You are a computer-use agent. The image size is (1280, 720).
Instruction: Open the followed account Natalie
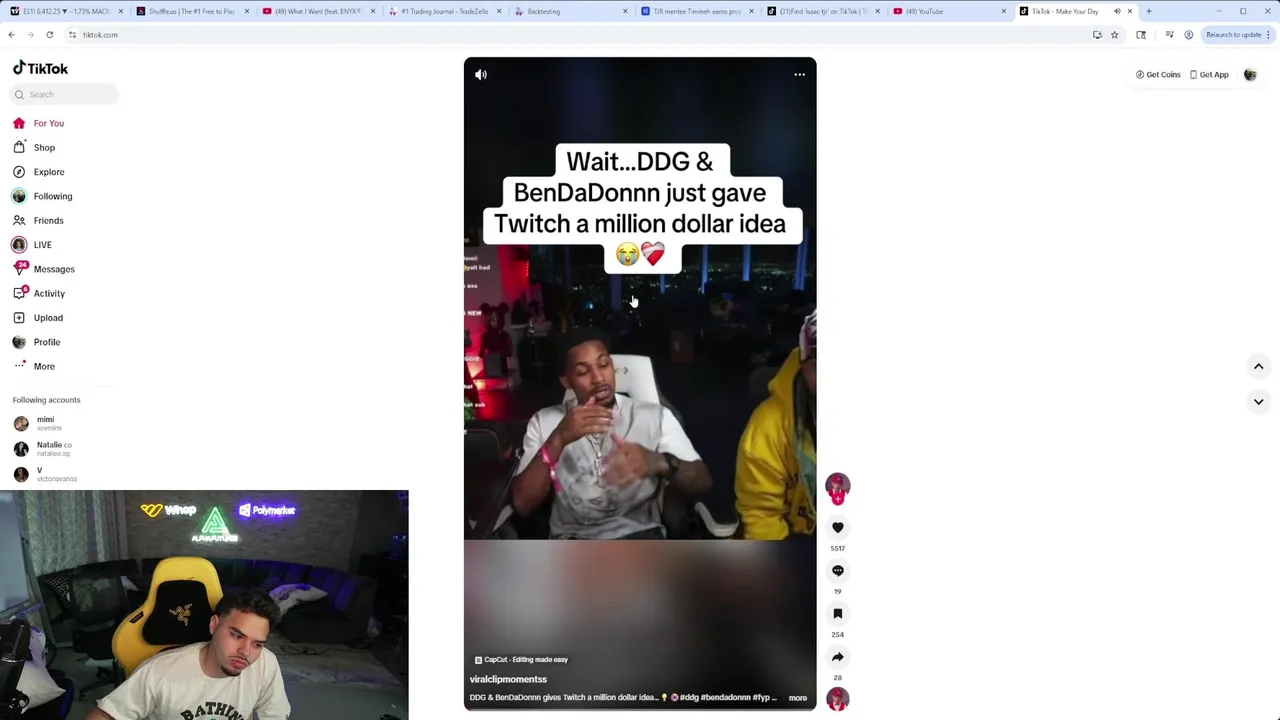pos(45,449)
